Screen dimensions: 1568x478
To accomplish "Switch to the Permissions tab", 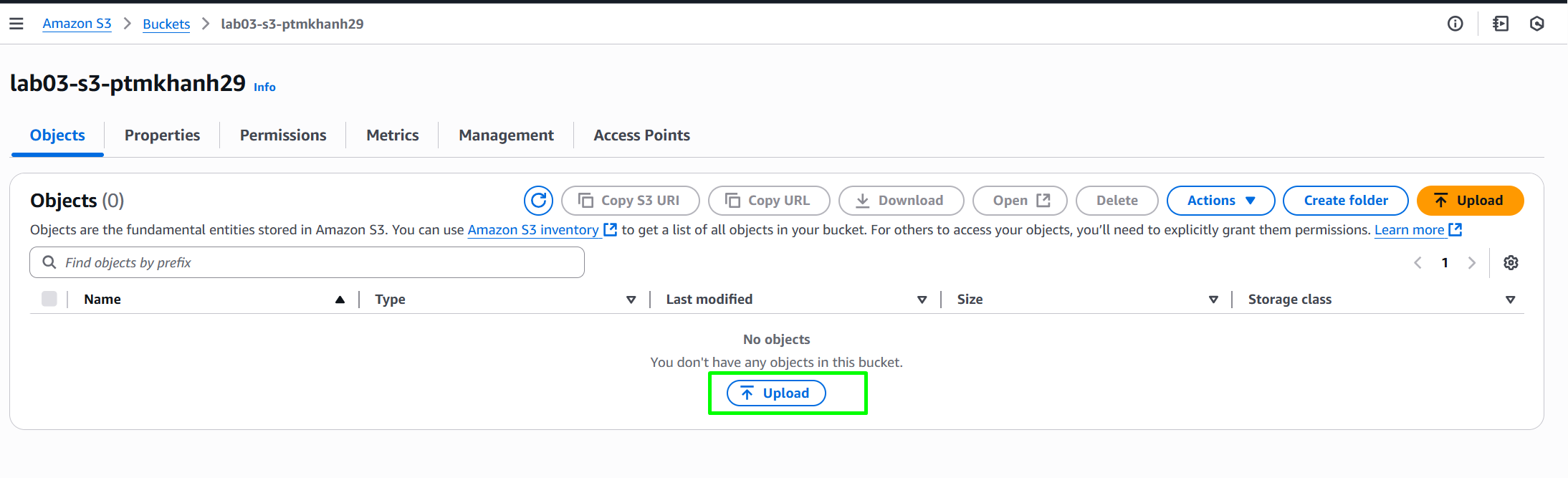I will click(283, 135).
